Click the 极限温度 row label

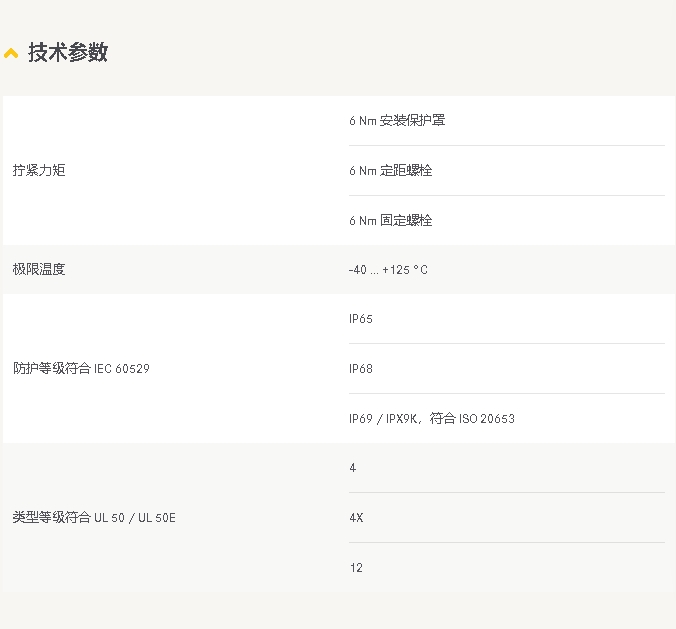click(39, 270)
